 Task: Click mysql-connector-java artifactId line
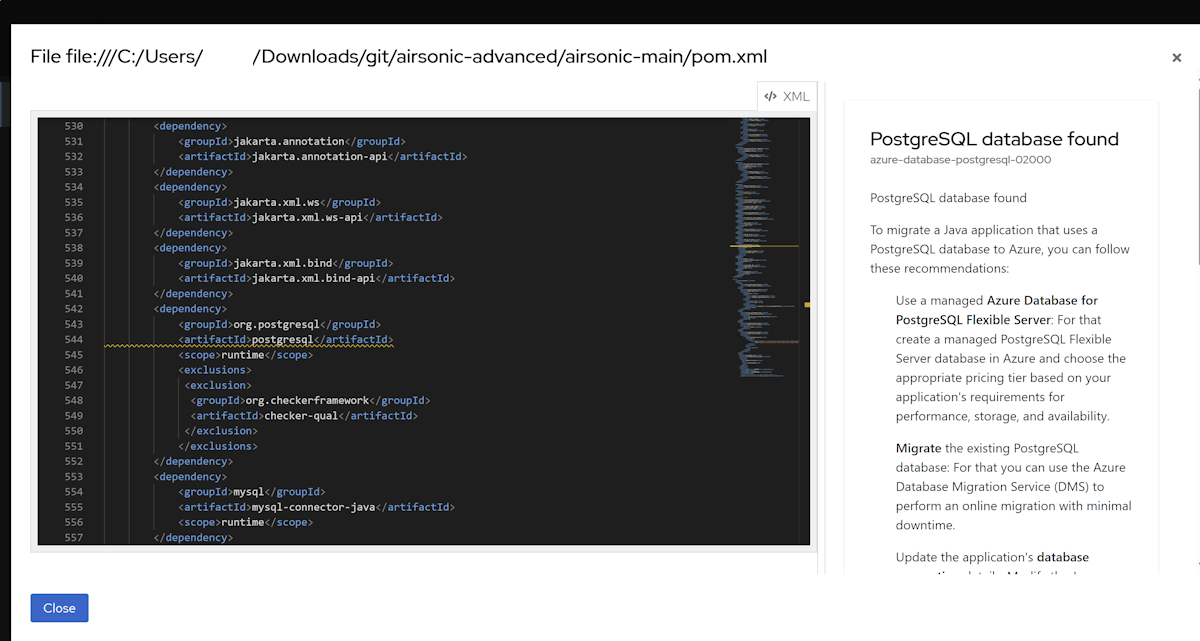tap(317, 508)
